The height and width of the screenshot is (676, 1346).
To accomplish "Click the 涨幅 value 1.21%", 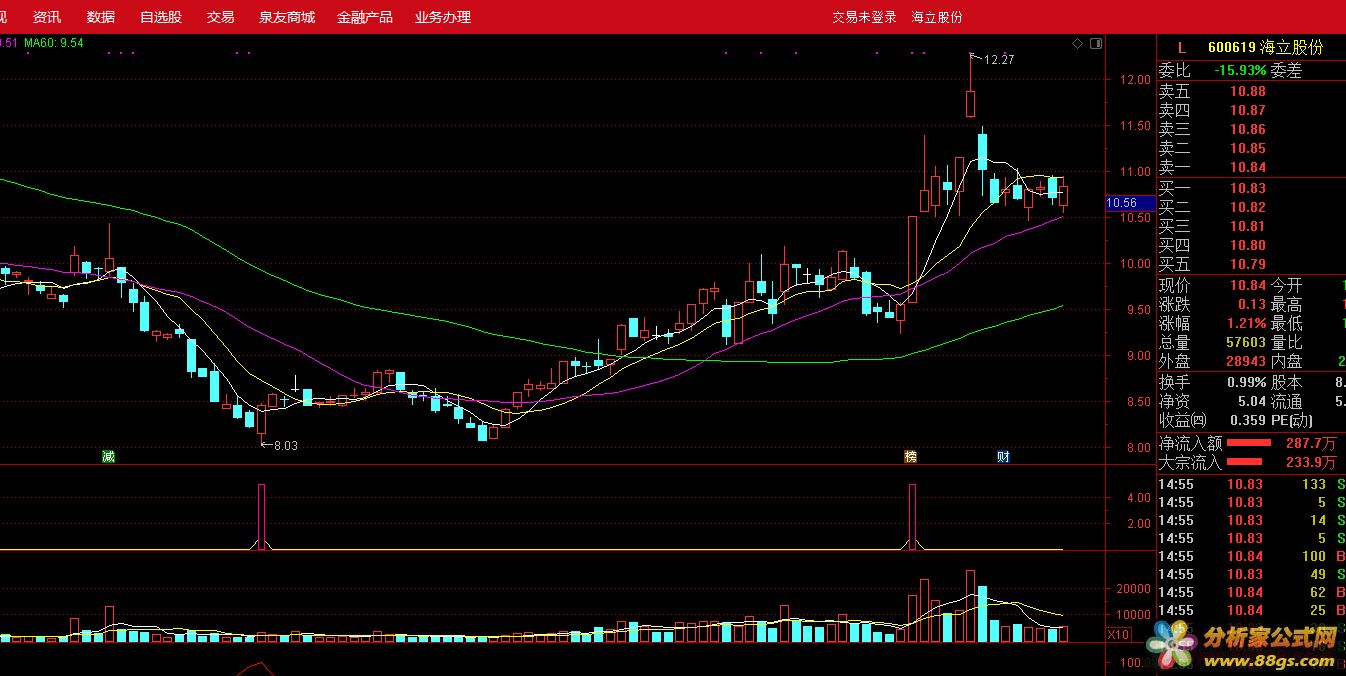I will [1246, 323].
